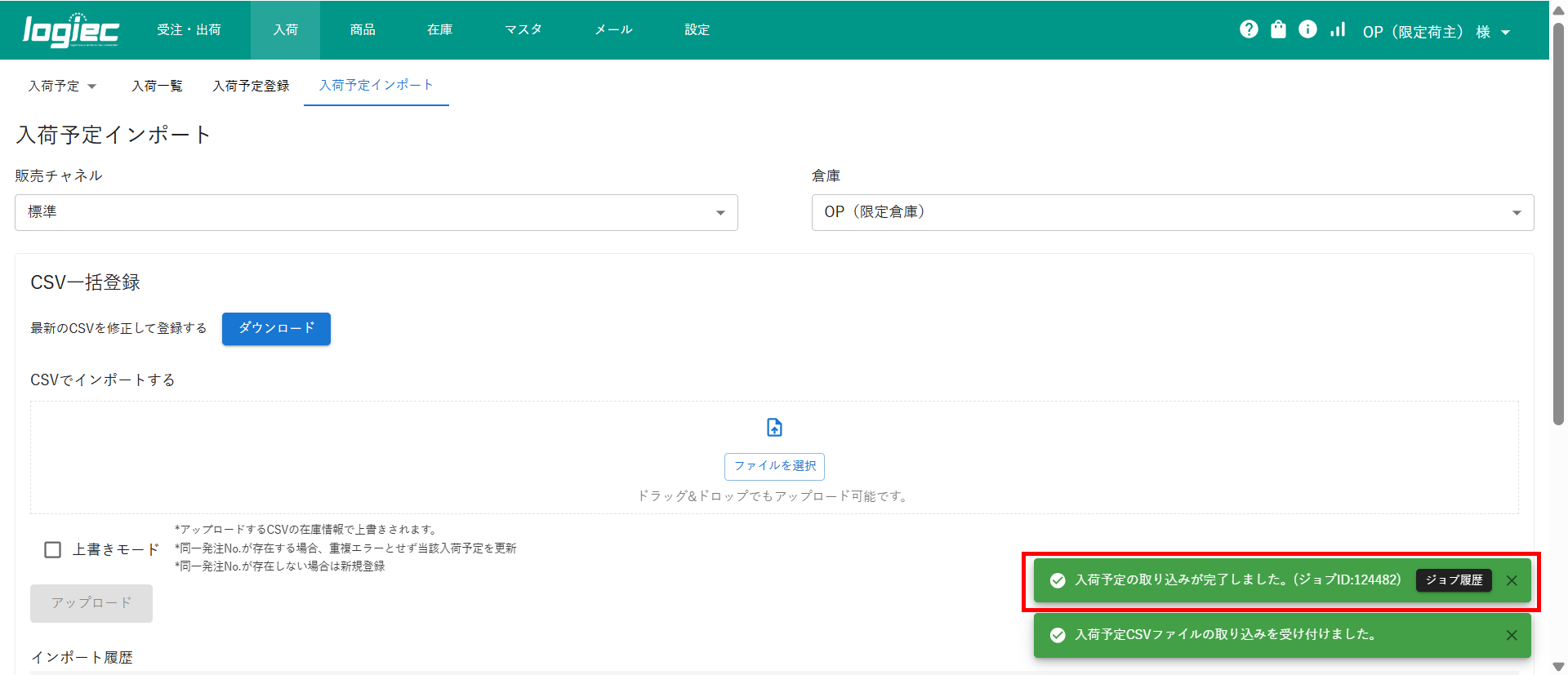The image size is (1568, 675).
Task: Close the CSV file accepted notification
Action: [1512, 635]
